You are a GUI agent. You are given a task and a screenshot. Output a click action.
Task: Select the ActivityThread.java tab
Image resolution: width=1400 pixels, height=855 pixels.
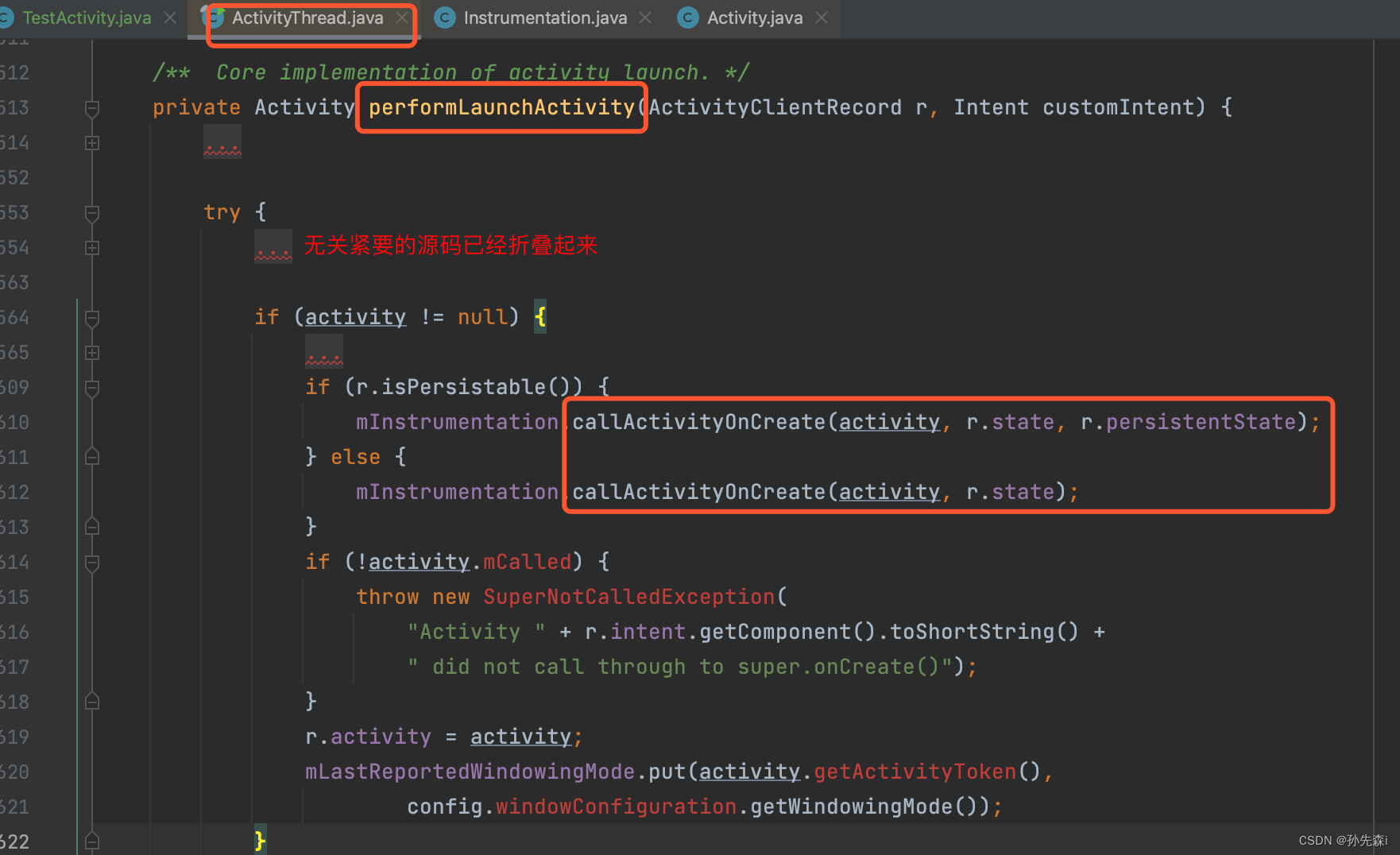(307, 17)
